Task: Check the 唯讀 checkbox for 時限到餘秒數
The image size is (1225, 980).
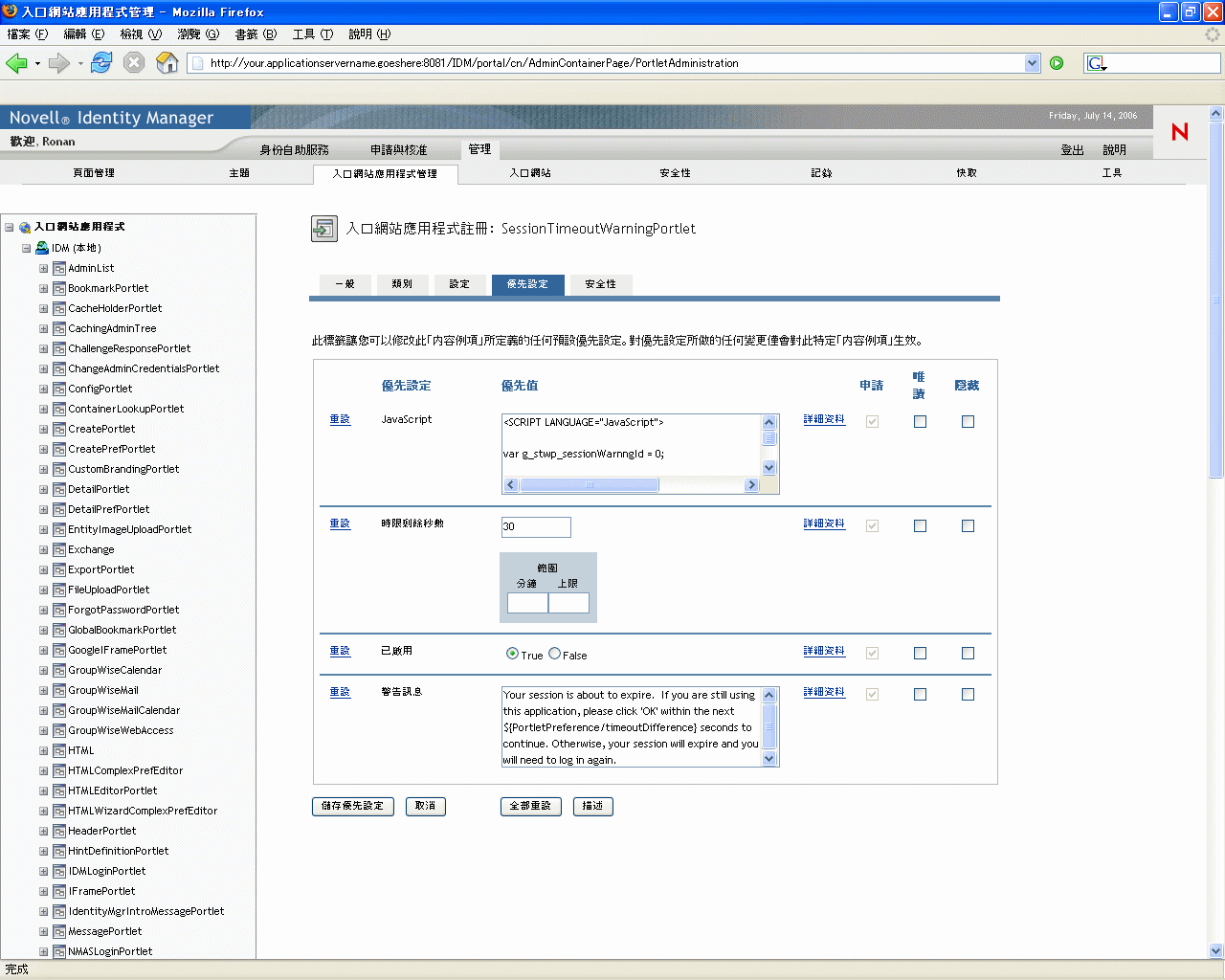Action: [x=920, y=525]
